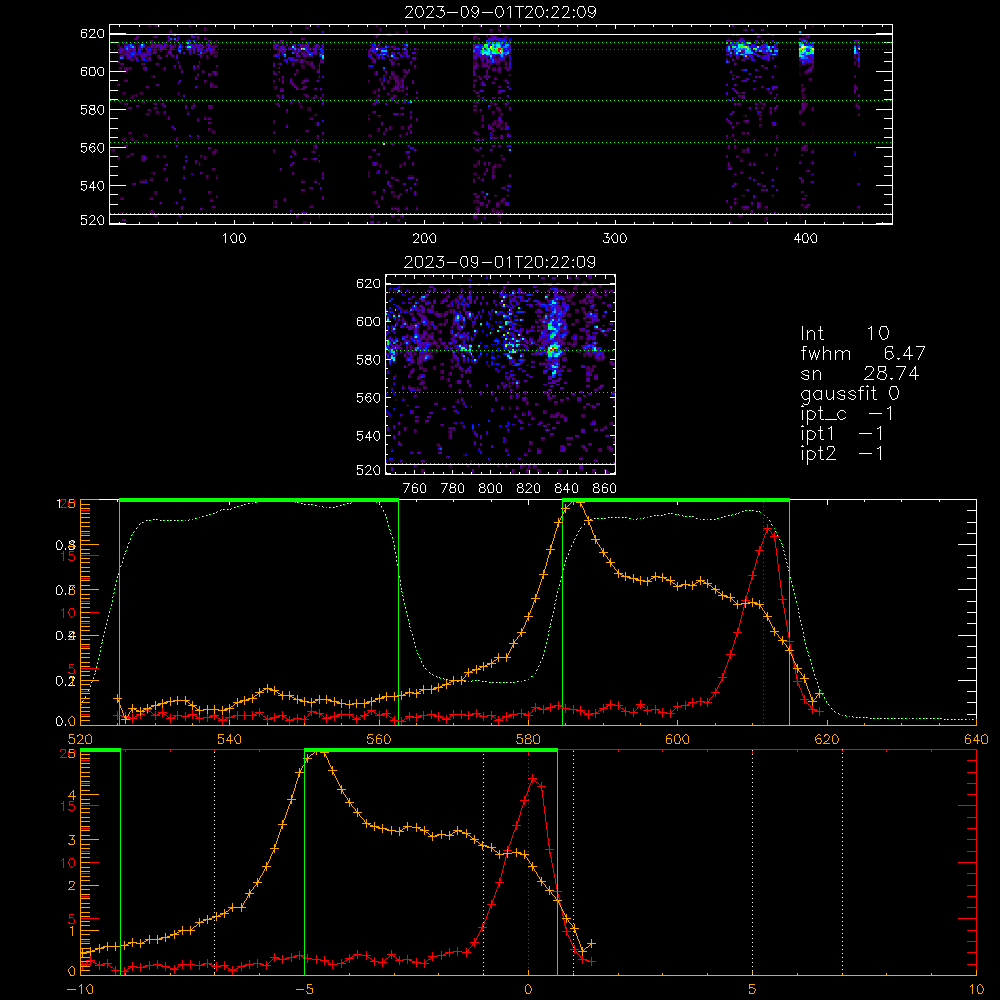Click the 'ipt_c -1' parameter line
This screenshot has height=1000, width=1000.
847,414
